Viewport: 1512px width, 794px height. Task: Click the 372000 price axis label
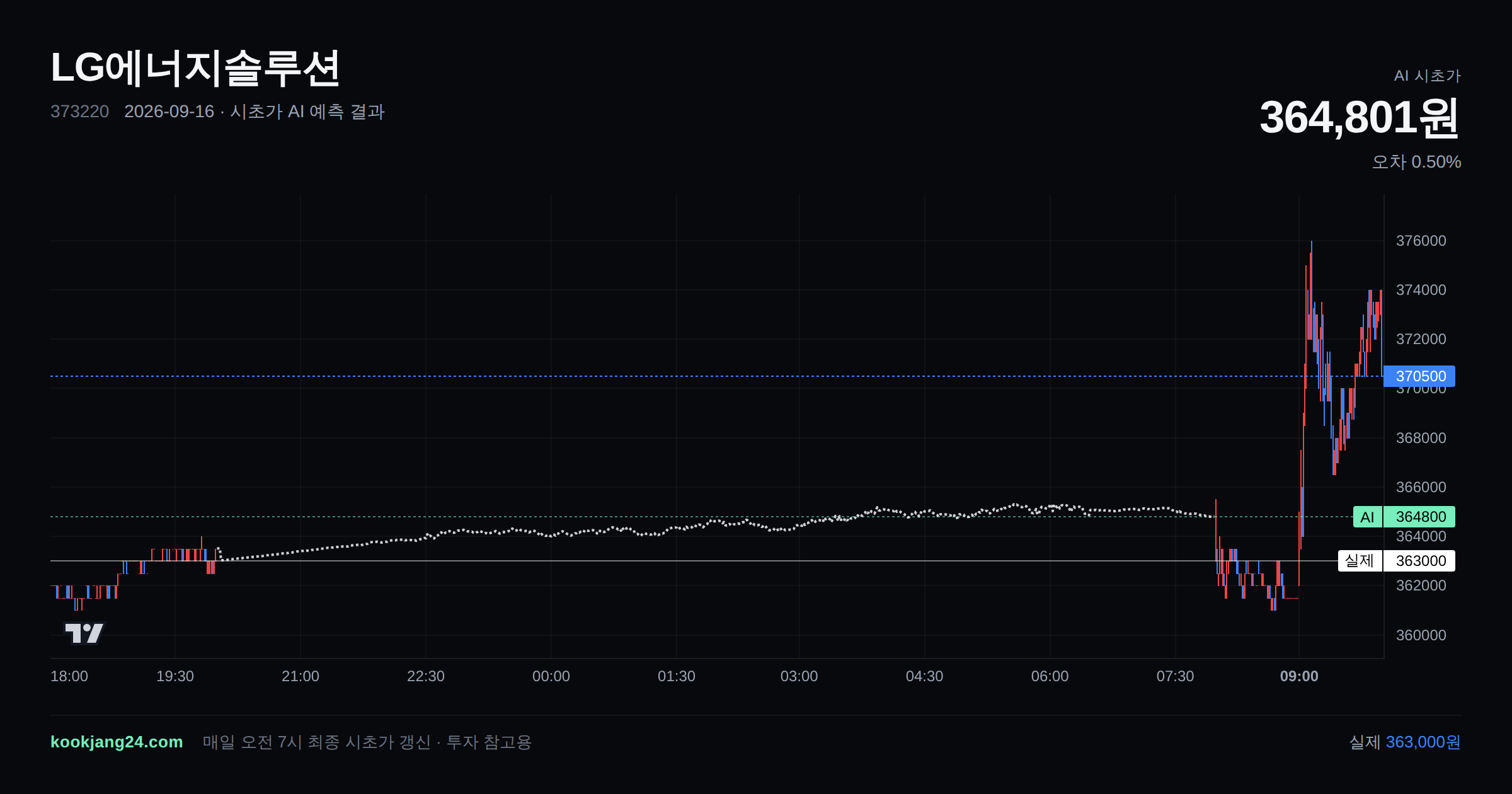1421,339
